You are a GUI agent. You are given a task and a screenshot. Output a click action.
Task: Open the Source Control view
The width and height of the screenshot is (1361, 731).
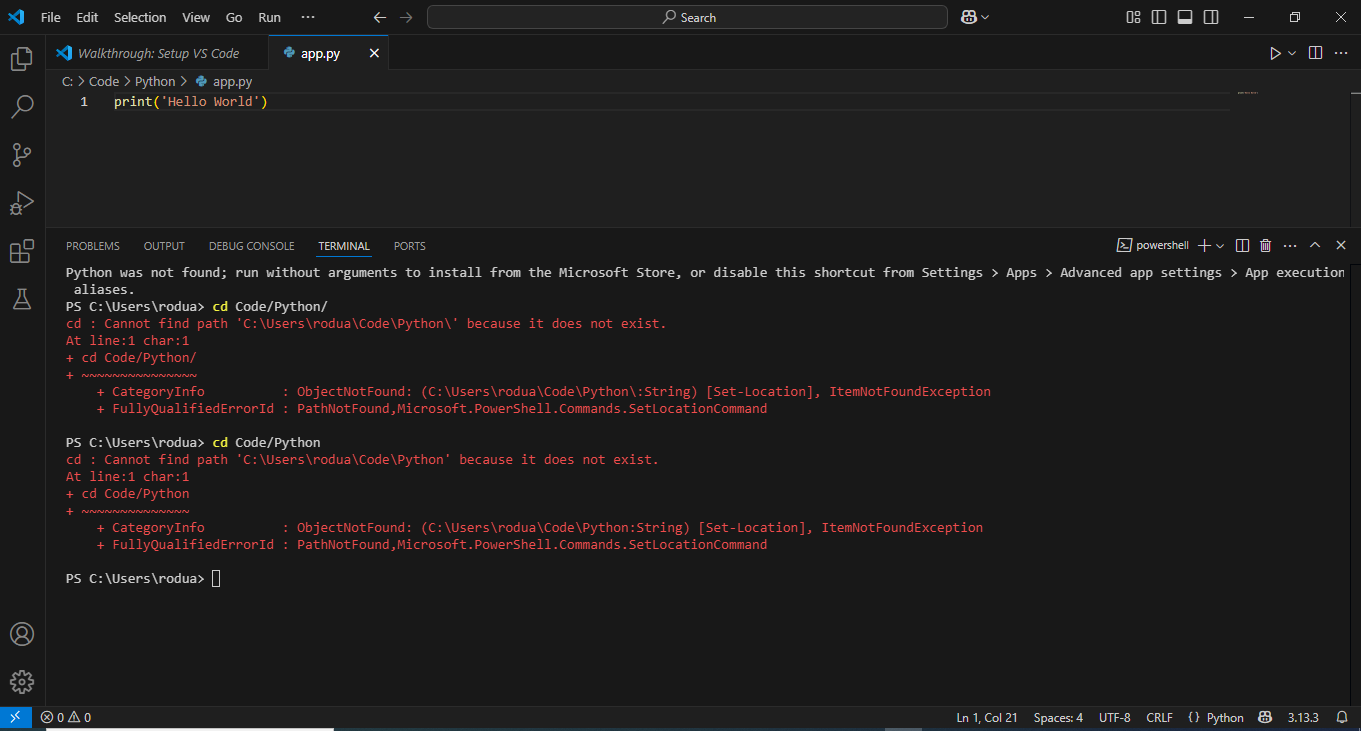pyautogui.click(x=22, y=154)
